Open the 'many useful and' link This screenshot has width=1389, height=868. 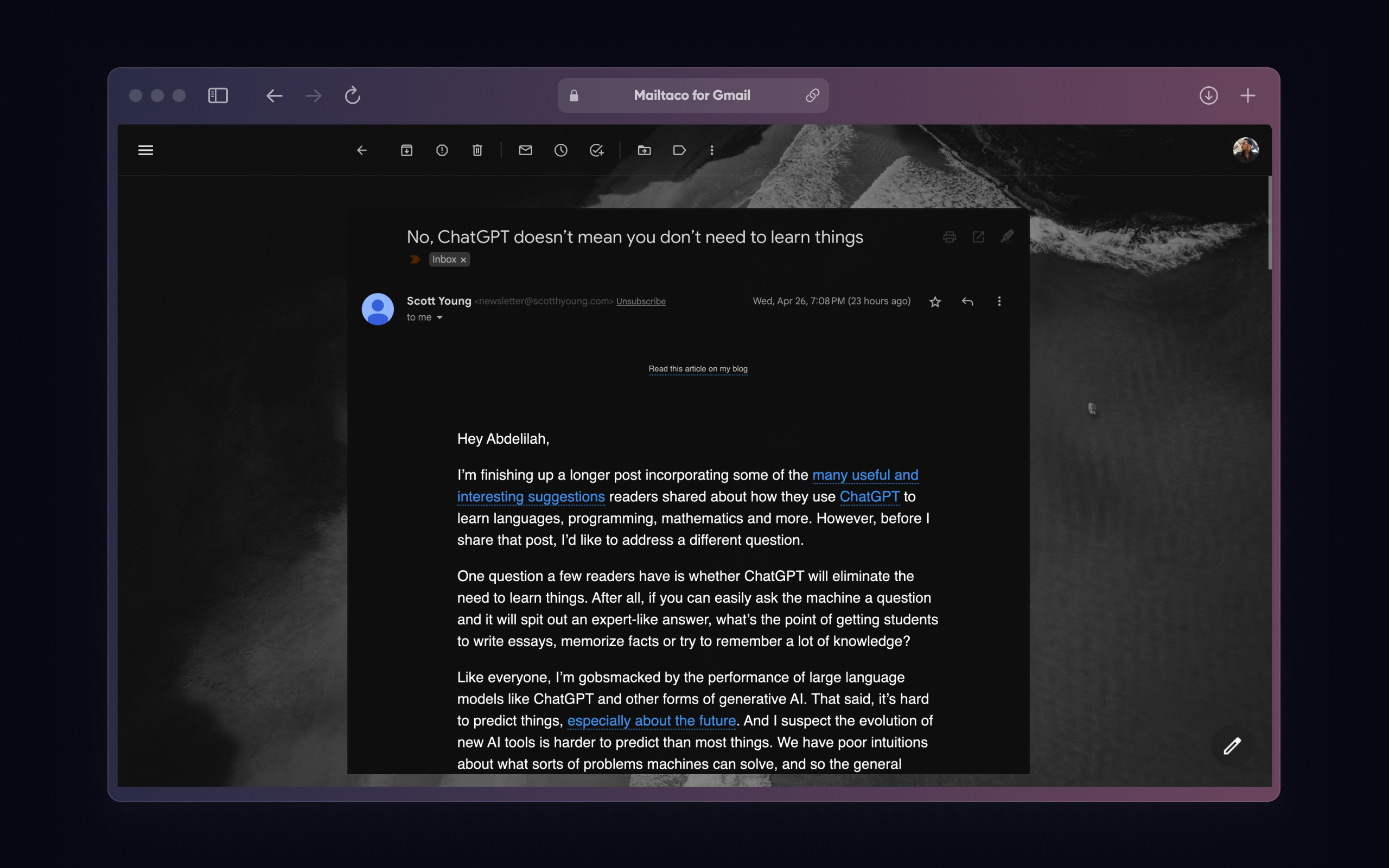click(x=865, y=475)
